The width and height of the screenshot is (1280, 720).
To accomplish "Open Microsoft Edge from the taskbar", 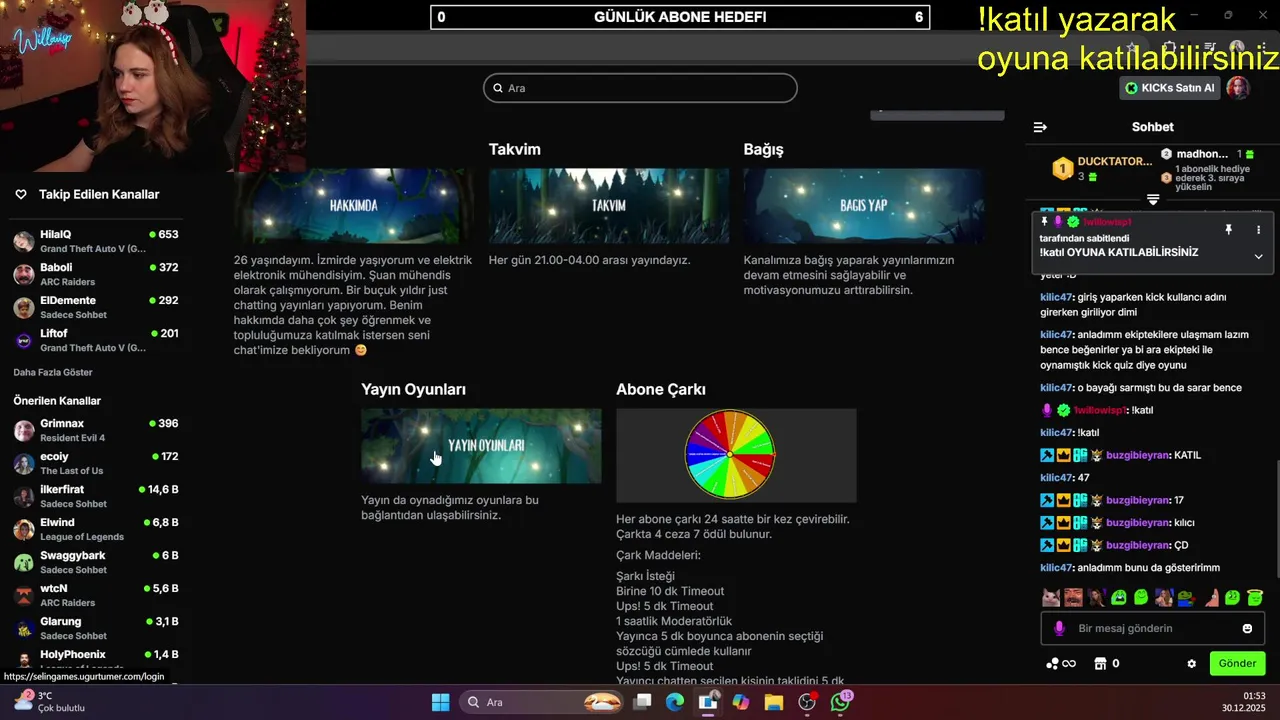I will (x=675, y=702).
